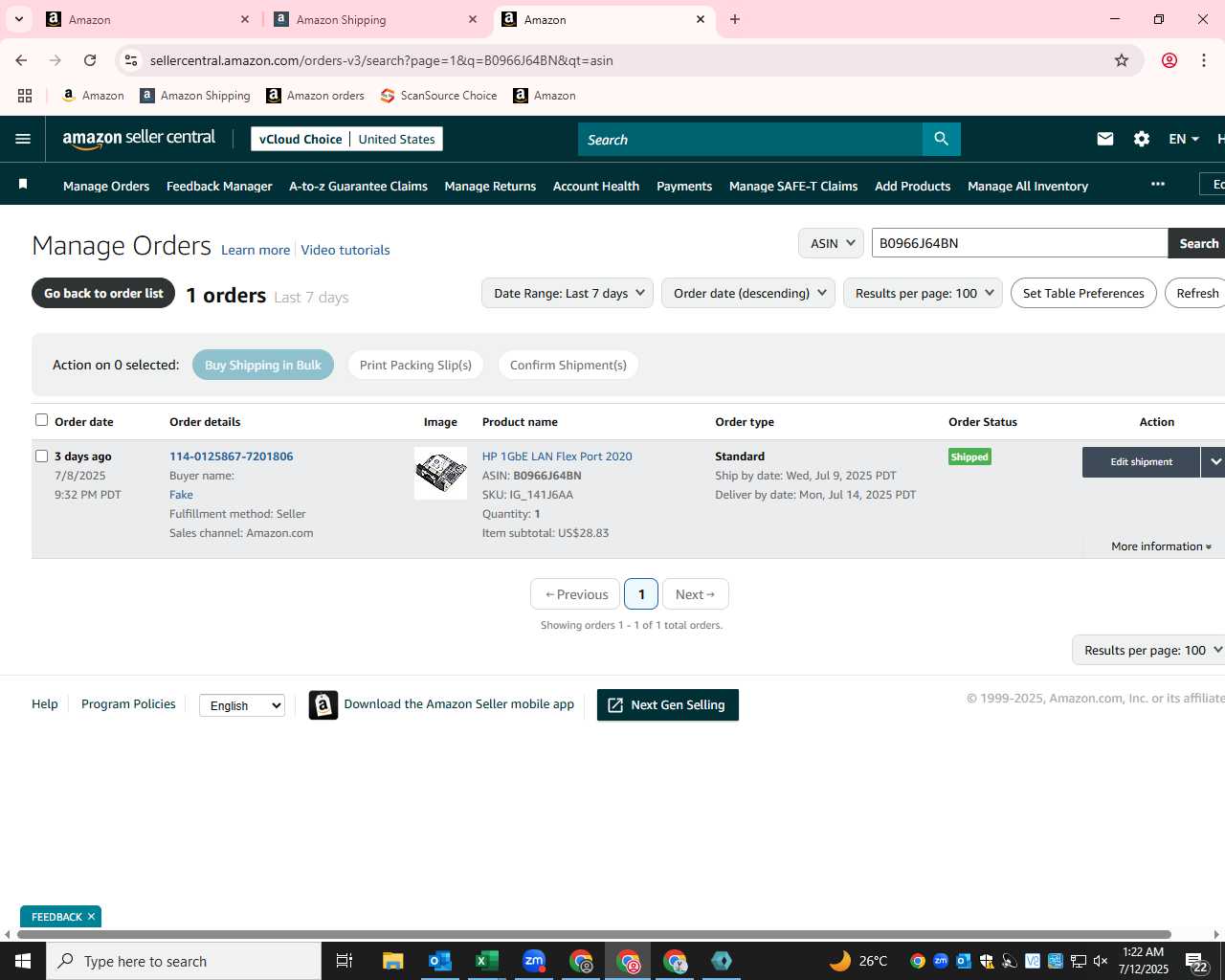The height and width of the screenshot is (980, 1225).
Task: Click page 1 pagination button
Action: [641, 593]
